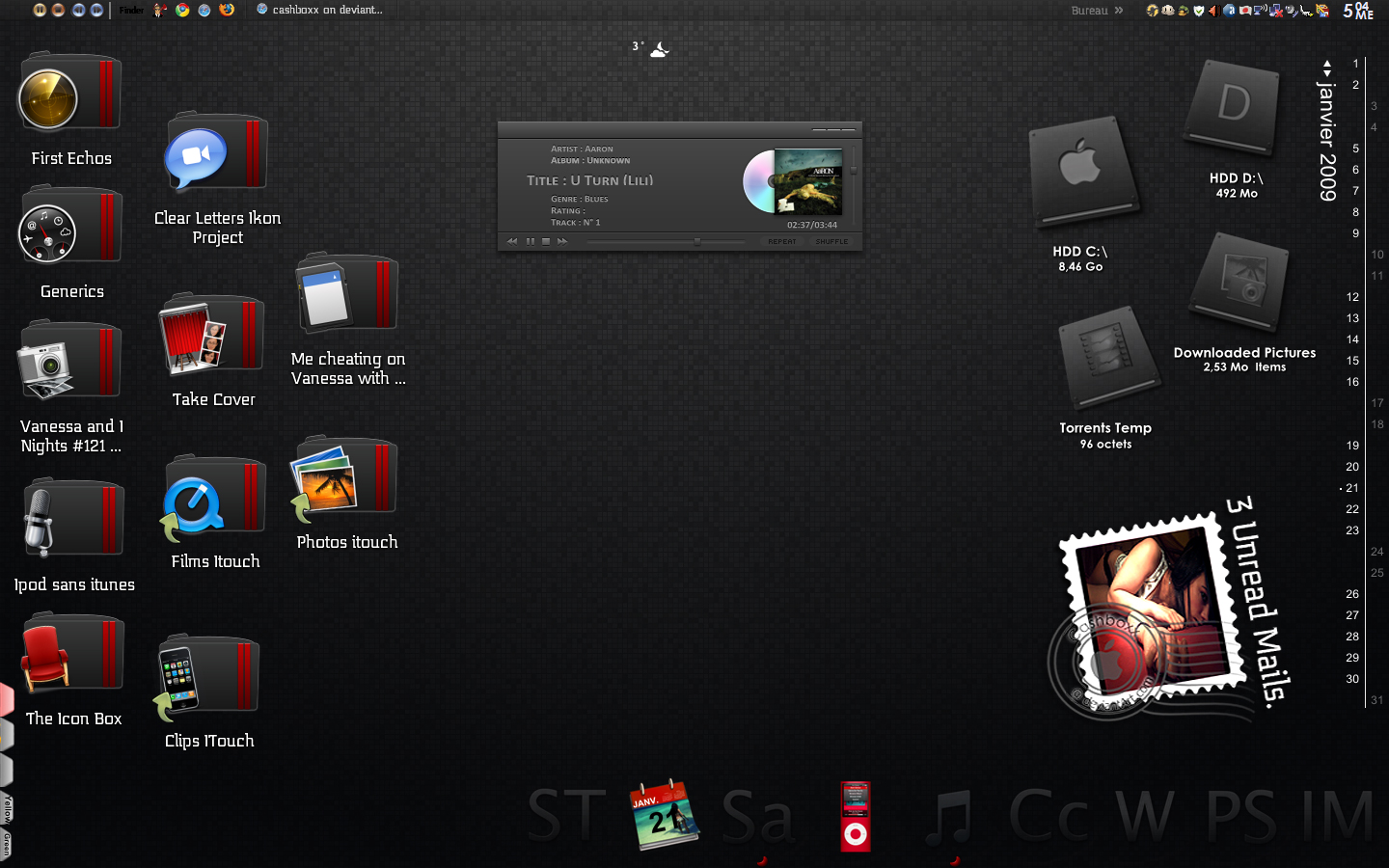Toggle Repeat in the music player
This screenshot has height=868, width=1389.
pos(782,242)
